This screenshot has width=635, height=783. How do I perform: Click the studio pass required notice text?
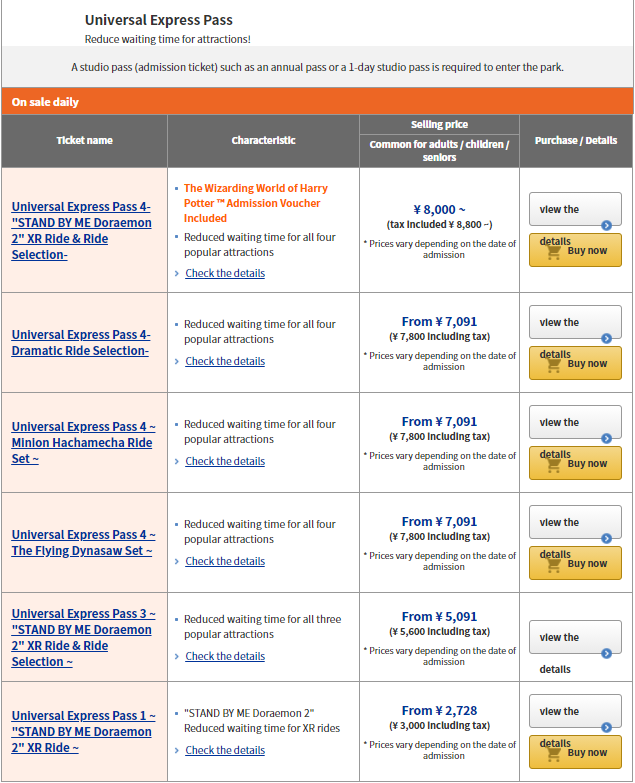pos(318,67)
